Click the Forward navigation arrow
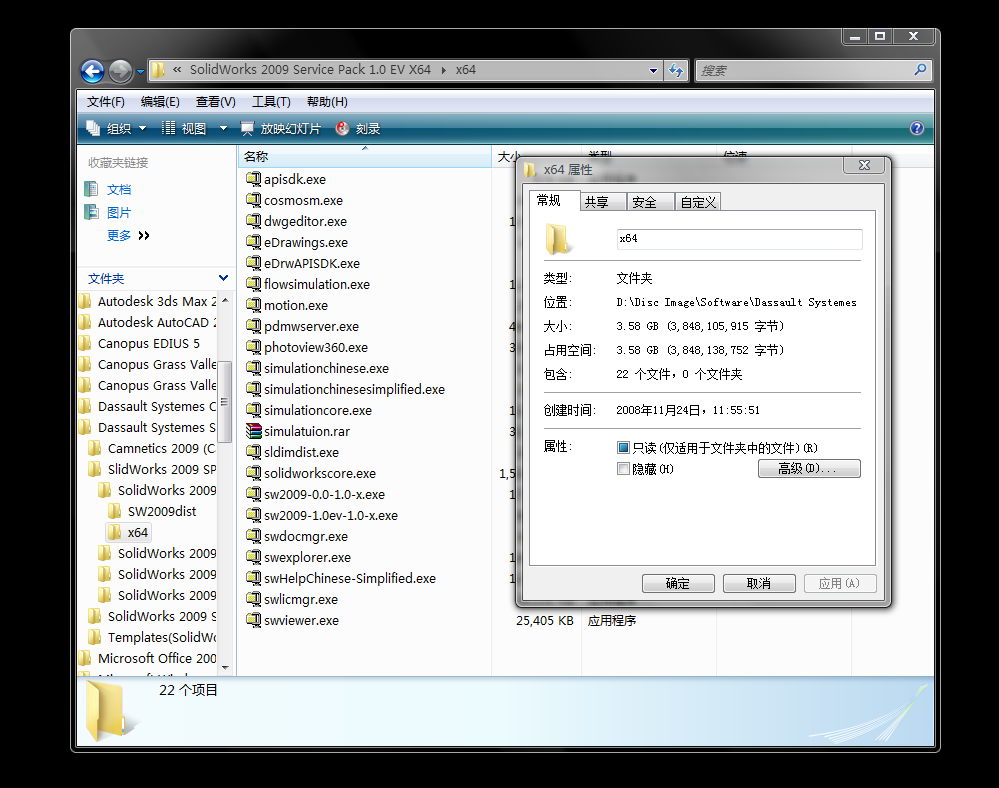 [120, 71]
